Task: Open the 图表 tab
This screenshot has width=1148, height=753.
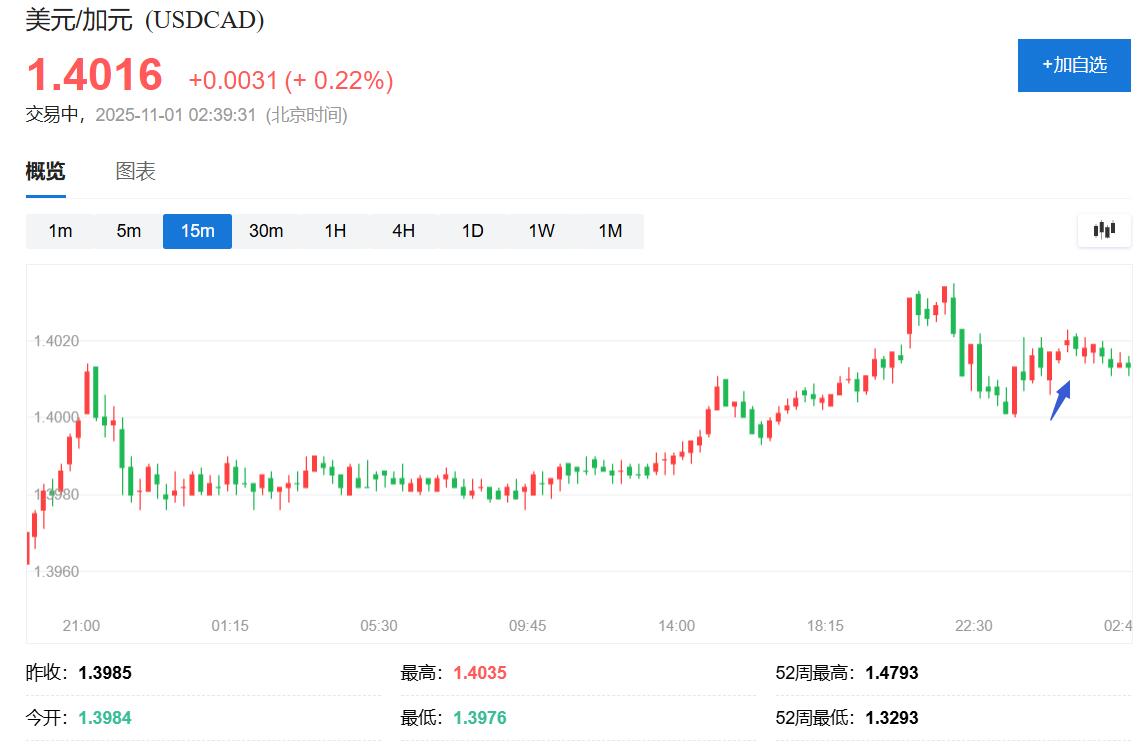Action: click(x=136, y=171)
